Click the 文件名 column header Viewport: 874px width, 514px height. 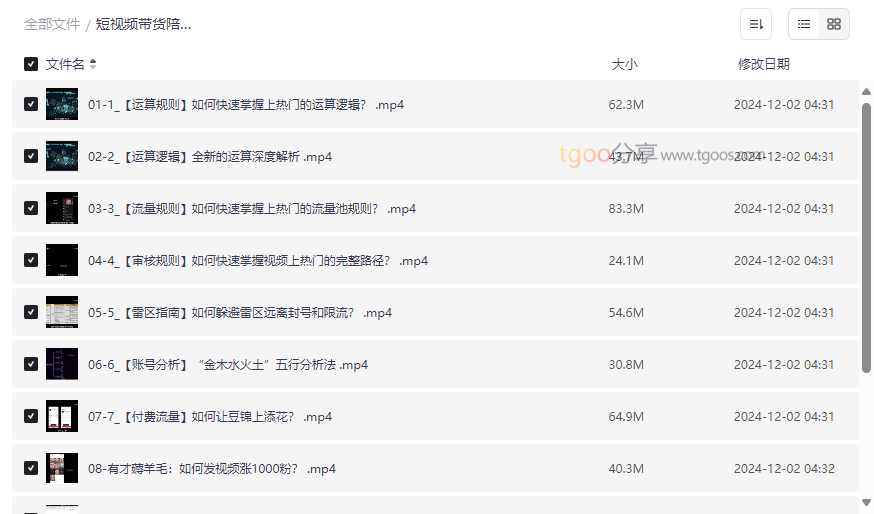click(65, 64)
